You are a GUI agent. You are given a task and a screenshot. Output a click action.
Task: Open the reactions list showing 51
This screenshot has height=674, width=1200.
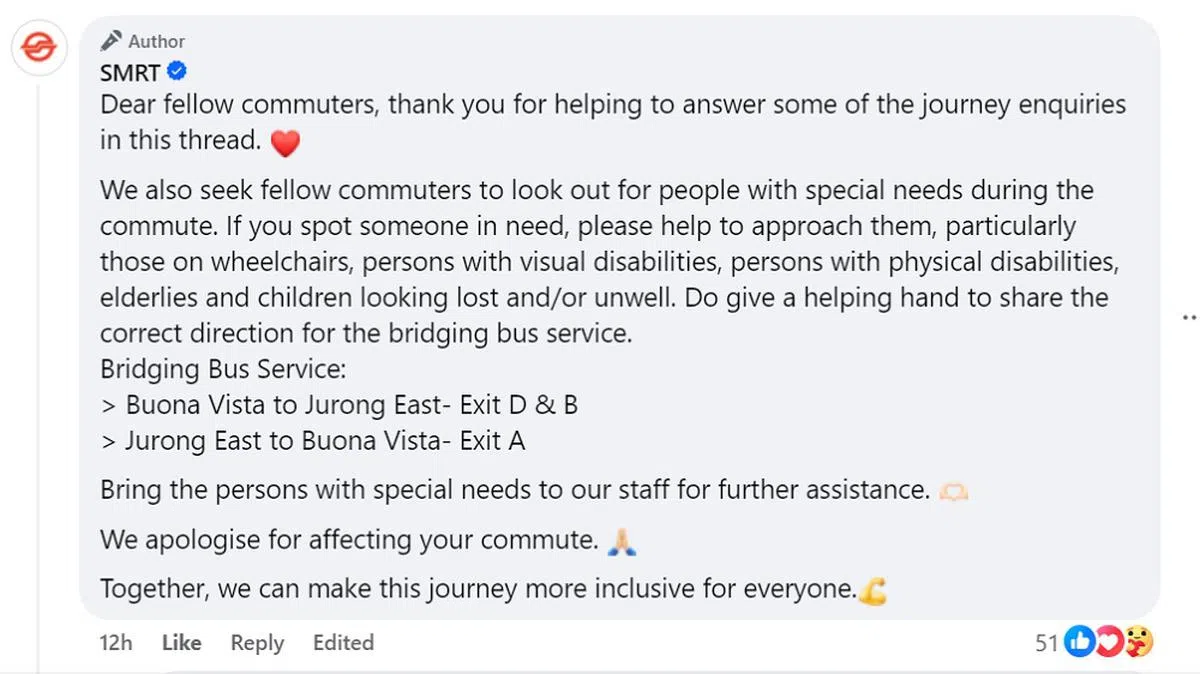coord(1046,643)
